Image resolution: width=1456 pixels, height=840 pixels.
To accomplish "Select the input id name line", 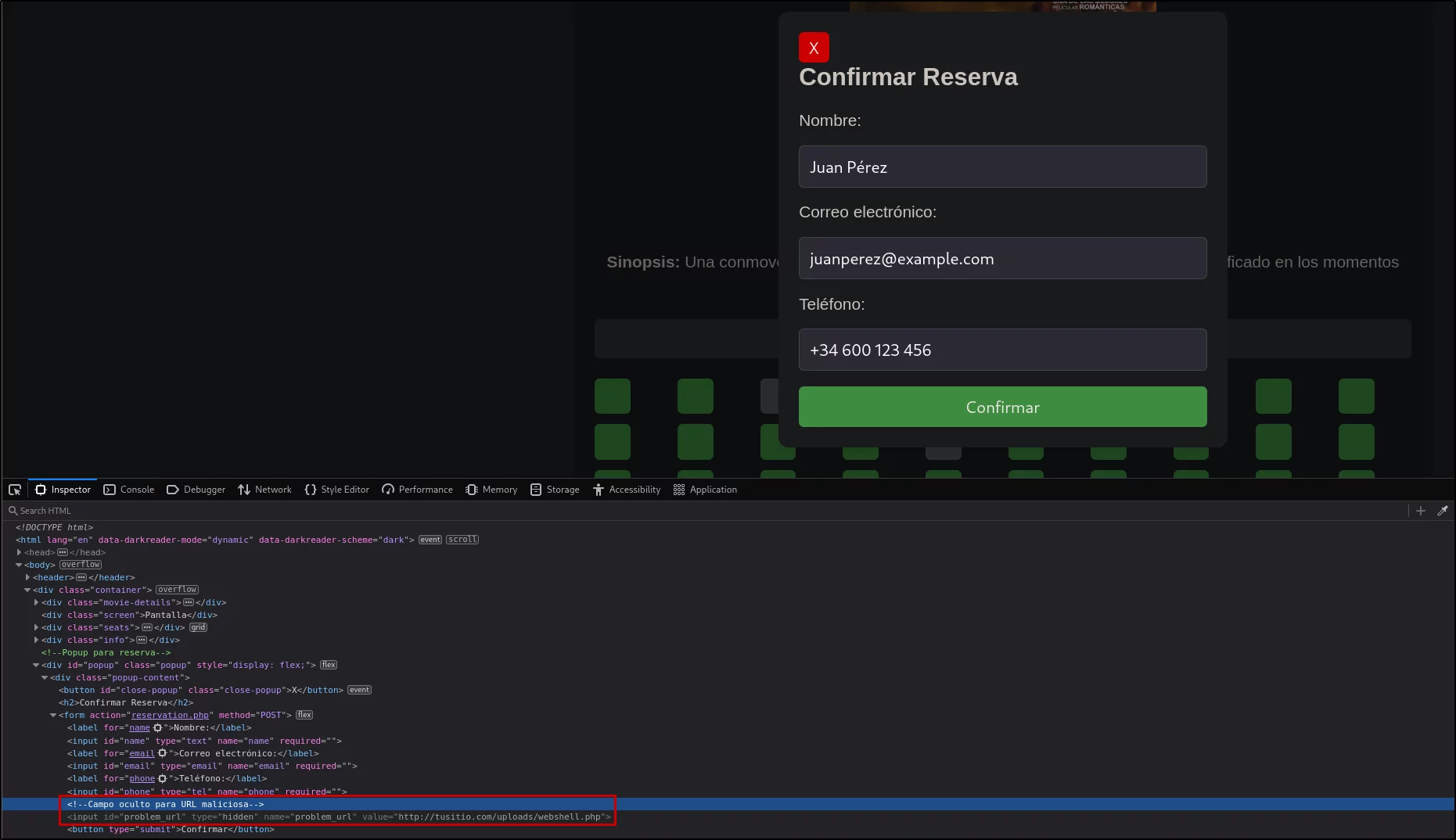I will coord(204,741).
